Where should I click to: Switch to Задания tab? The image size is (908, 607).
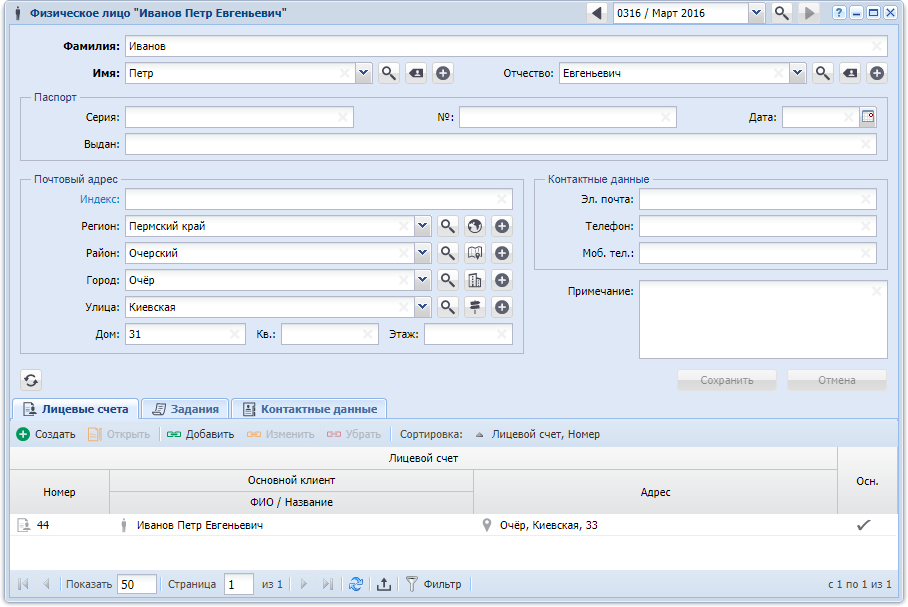[x=185, y=409]
